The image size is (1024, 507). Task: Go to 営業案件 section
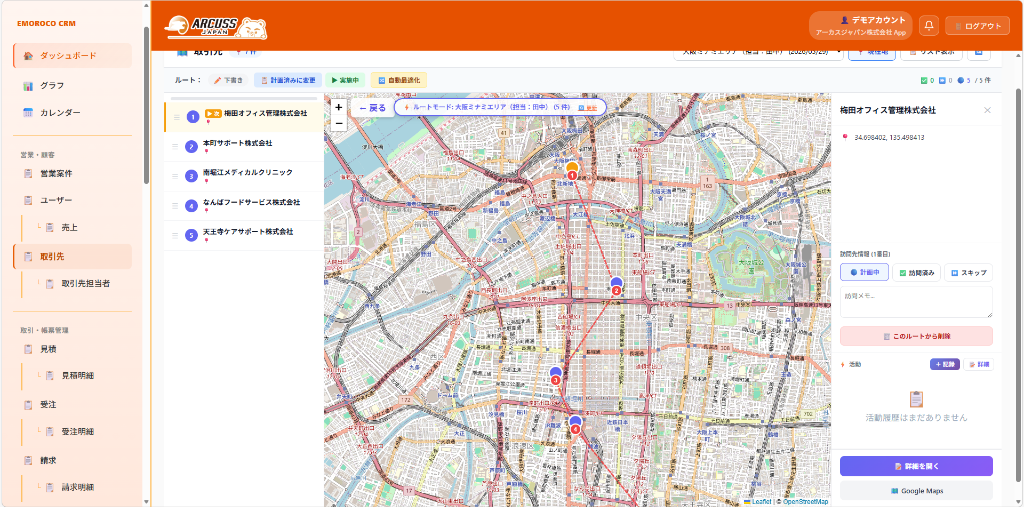[72, 174]
